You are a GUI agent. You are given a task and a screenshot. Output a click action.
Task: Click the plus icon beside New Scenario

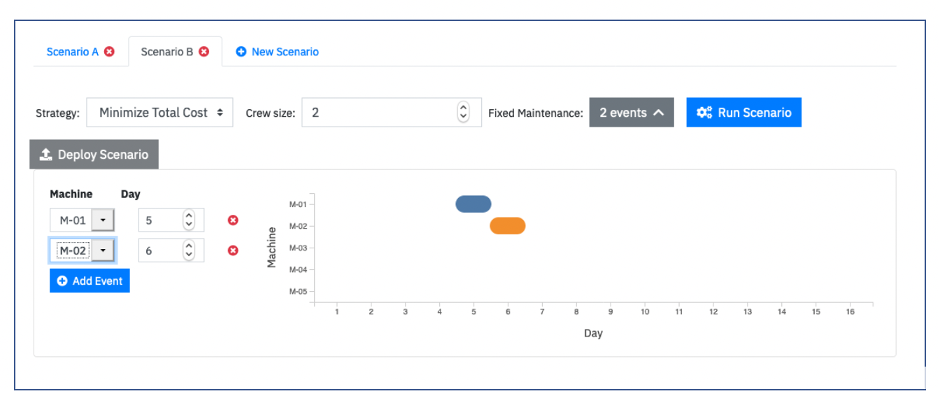point(241,52)
